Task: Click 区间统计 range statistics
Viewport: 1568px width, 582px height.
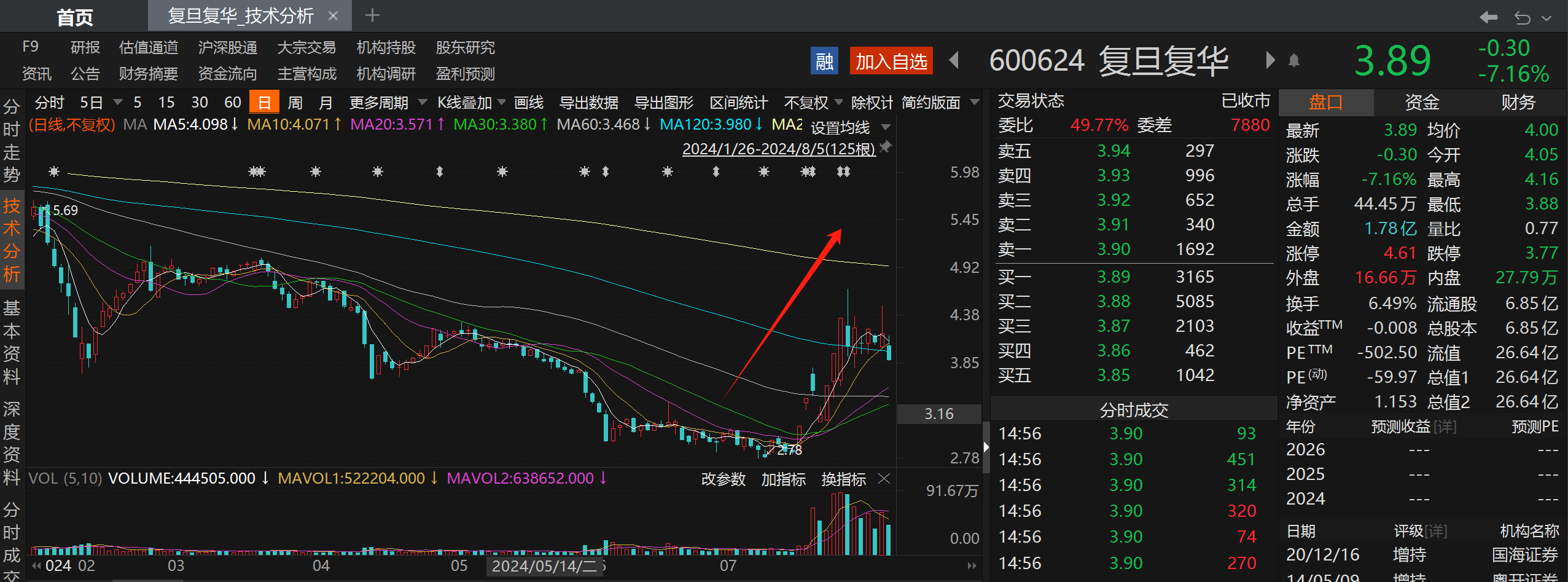Action: (739, 102)
